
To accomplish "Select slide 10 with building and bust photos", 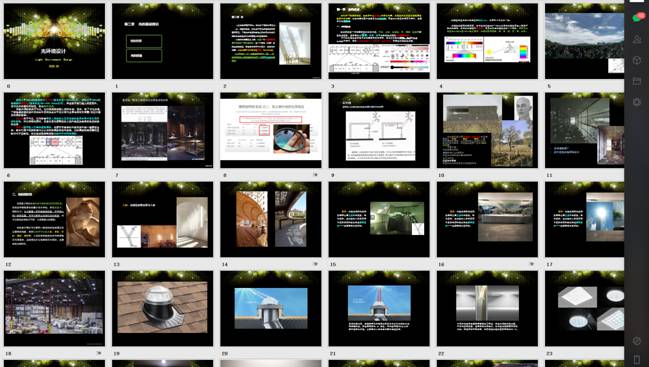I will pos(487,130).
